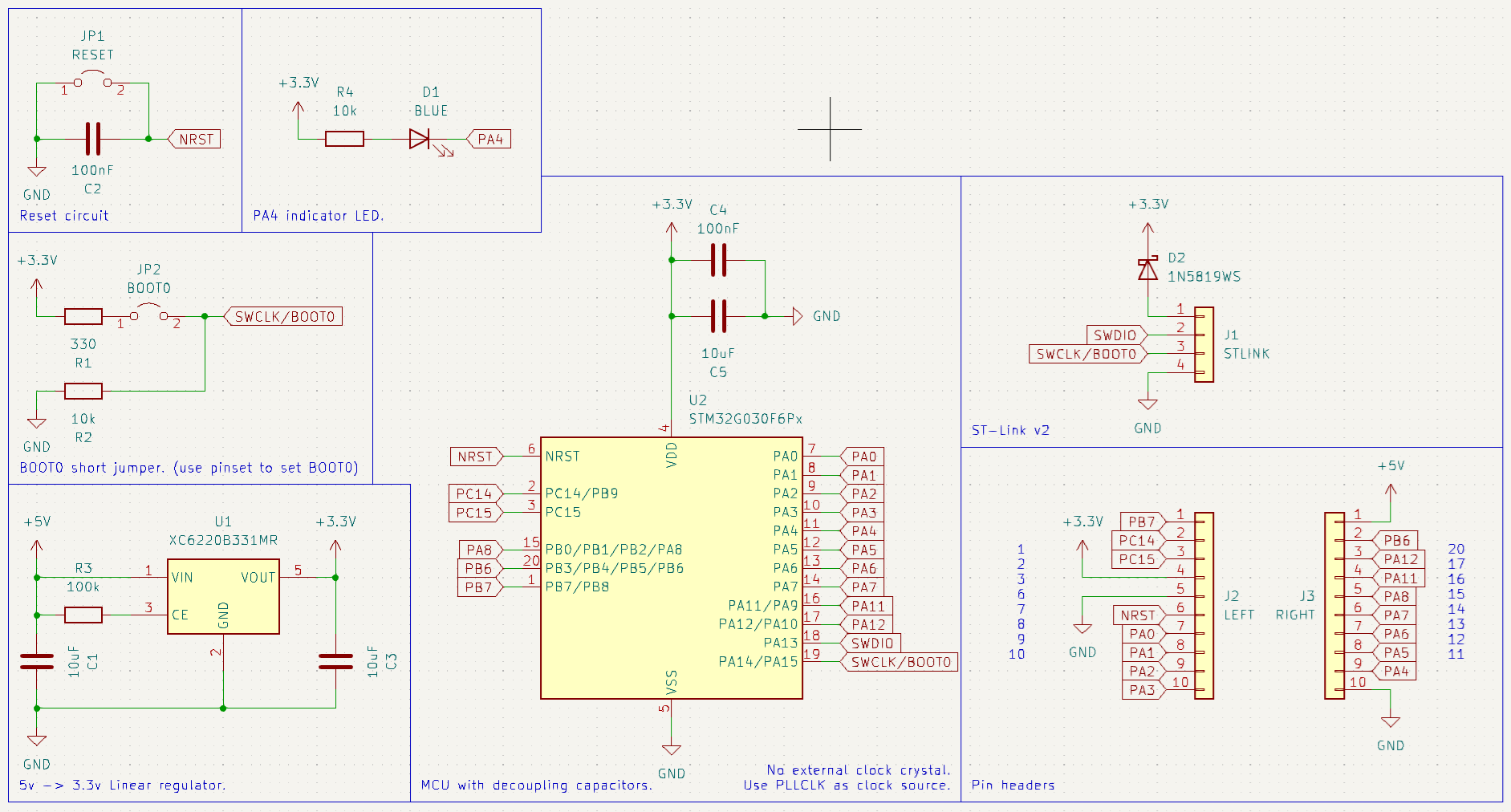The image size is (1511, 812).
Task: Click the 'Reset circuit' caption text
Action: (64, 216)
